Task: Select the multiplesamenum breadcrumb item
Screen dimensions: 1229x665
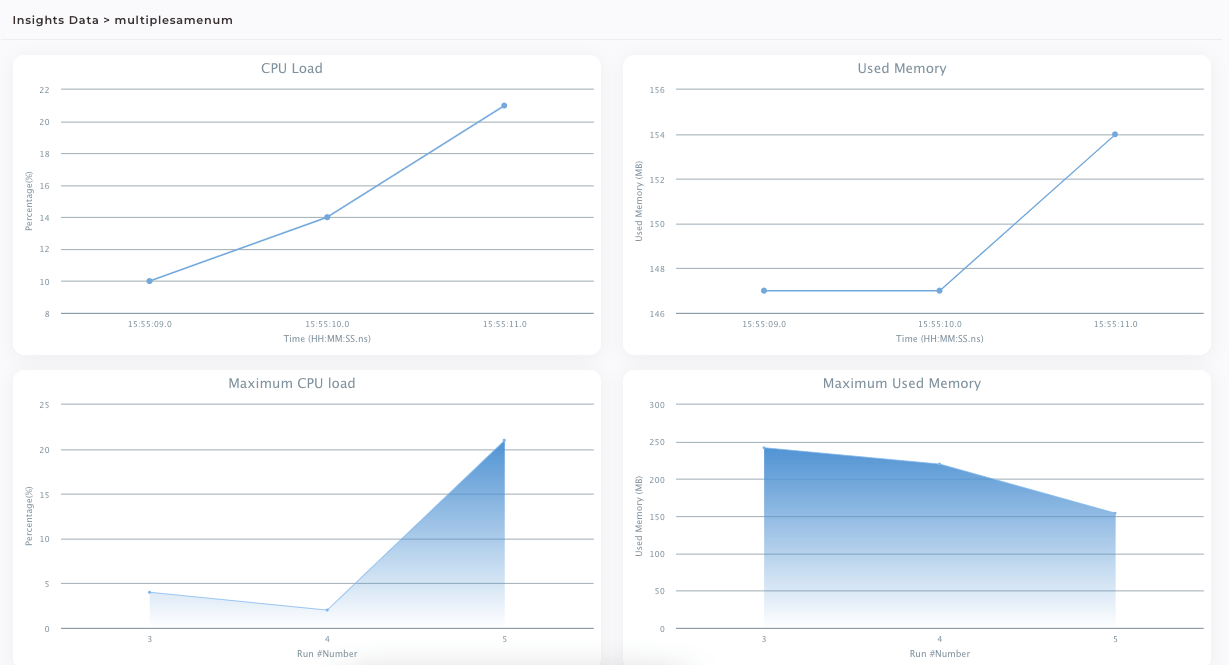Action: pyautogui.click(x=175, y=19)
